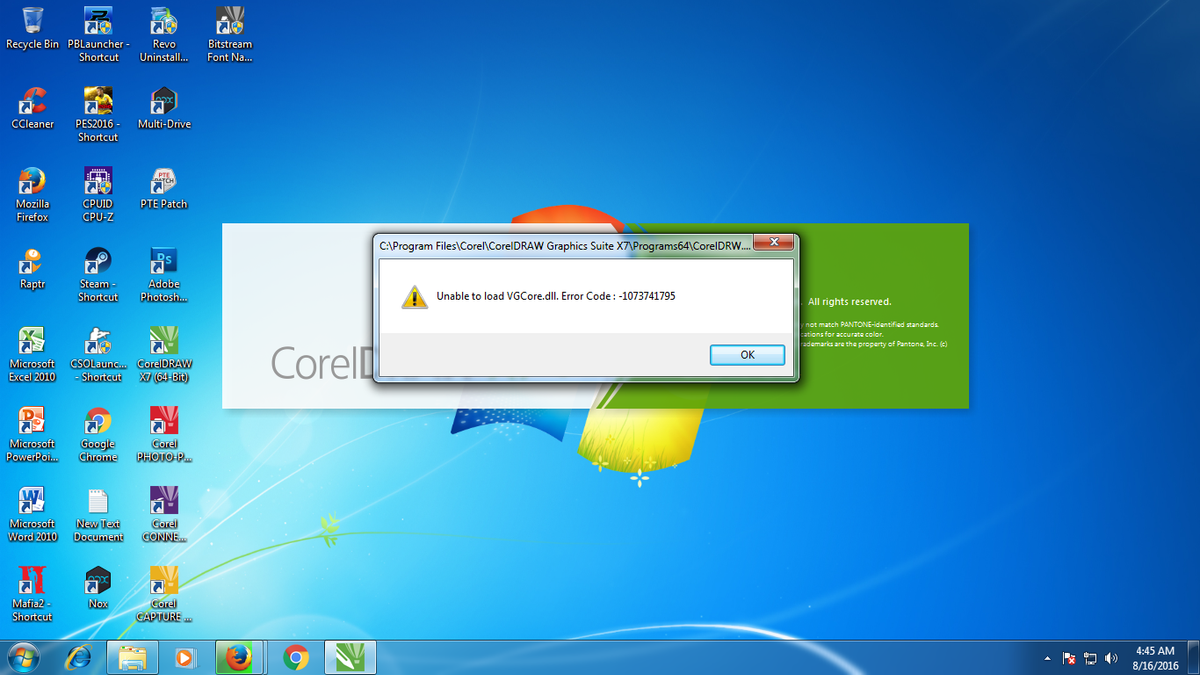
Task: Show hidden system tray icons
Action: point(1049,658)
